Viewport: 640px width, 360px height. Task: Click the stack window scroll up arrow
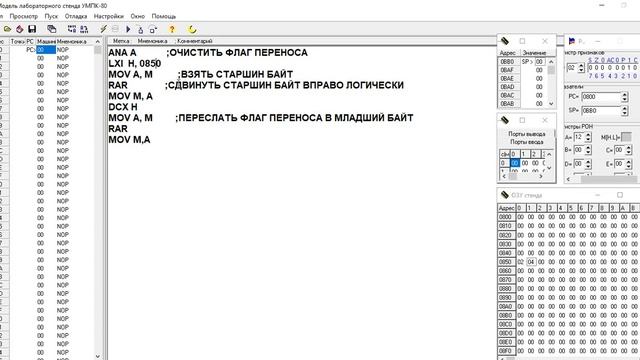click(x=551, y=62)
